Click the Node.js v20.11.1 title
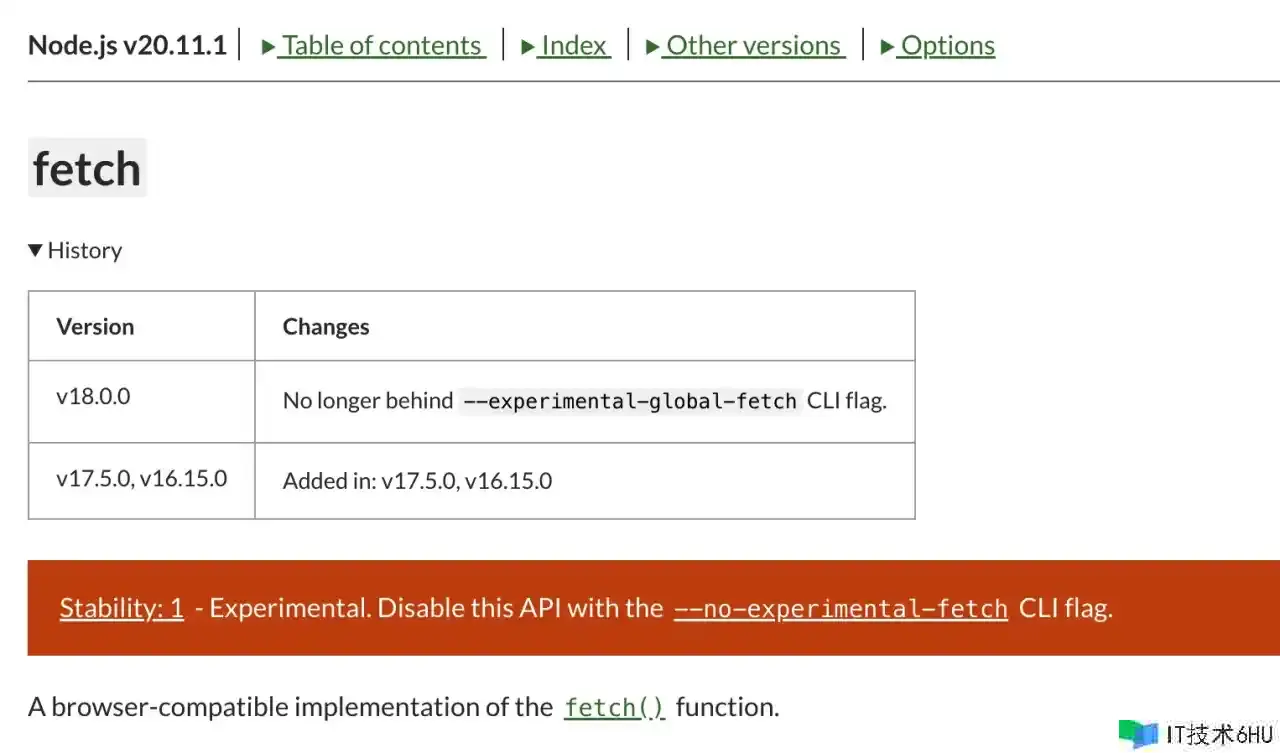The image size is (1280, 753). [x=127, y=46]
